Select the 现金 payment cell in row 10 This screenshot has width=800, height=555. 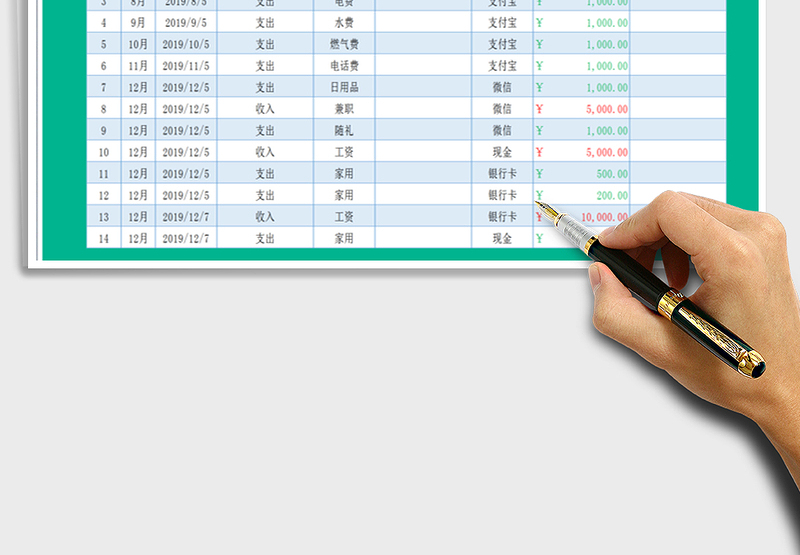coord(502,152)
